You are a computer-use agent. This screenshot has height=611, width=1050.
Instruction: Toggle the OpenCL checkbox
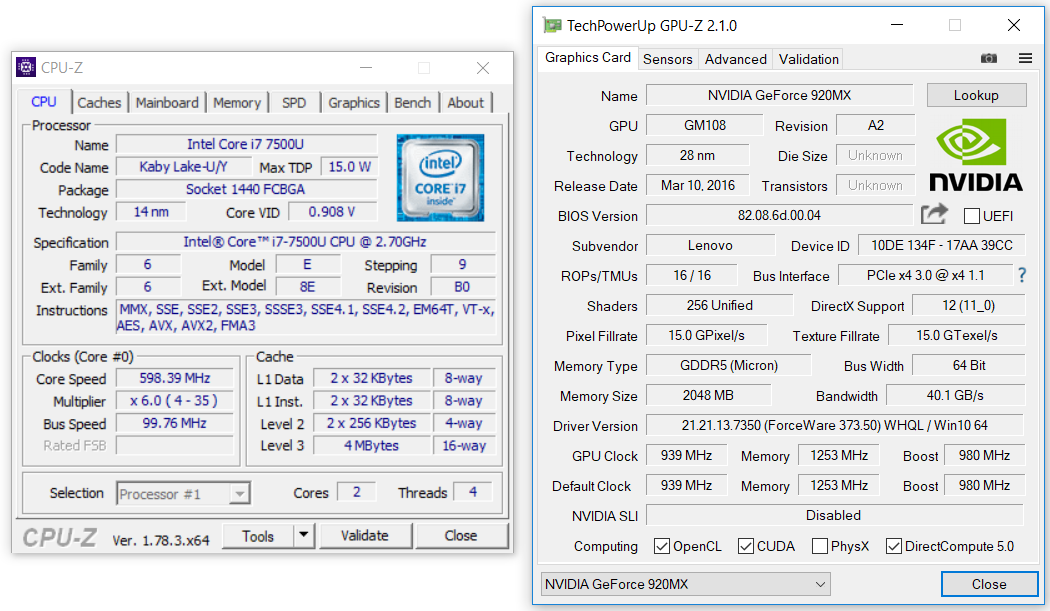click(662, 546)
